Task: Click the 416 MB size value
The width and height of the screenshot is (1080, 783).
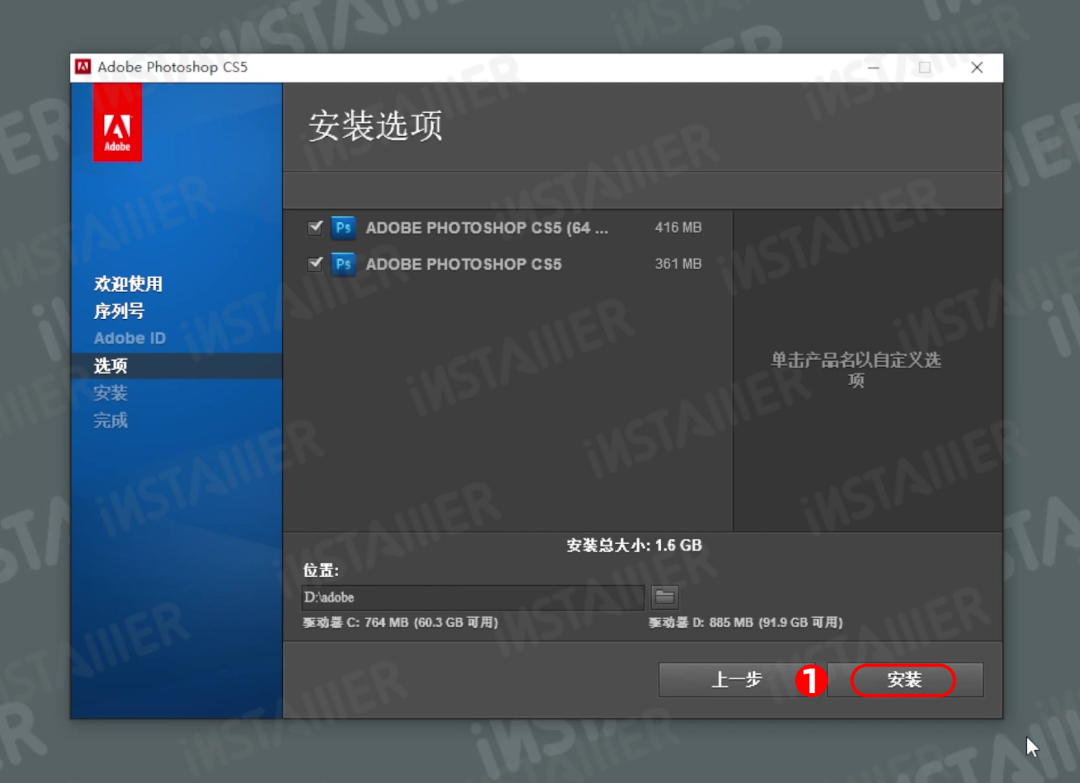Action: 678,227
